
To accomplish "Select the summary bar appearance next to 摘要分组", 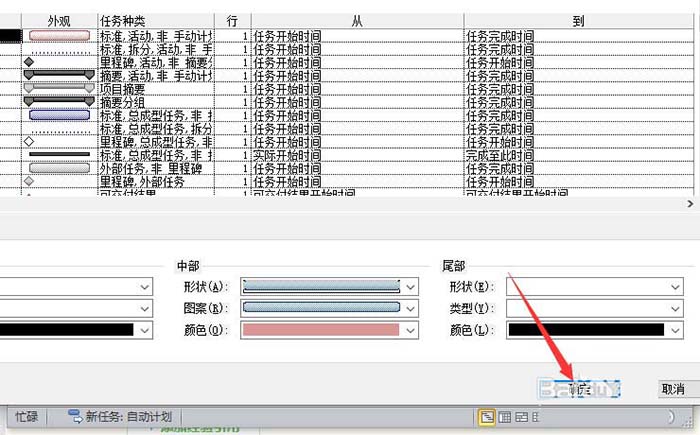I will point(59,102).
